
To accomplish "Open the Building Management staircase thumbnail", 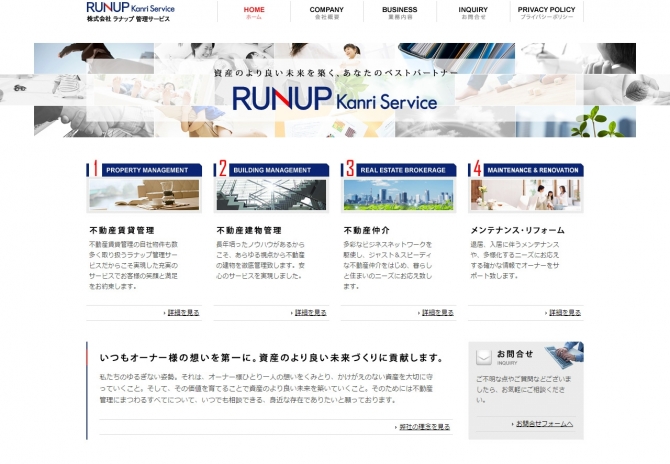I will tap(271, 195).
